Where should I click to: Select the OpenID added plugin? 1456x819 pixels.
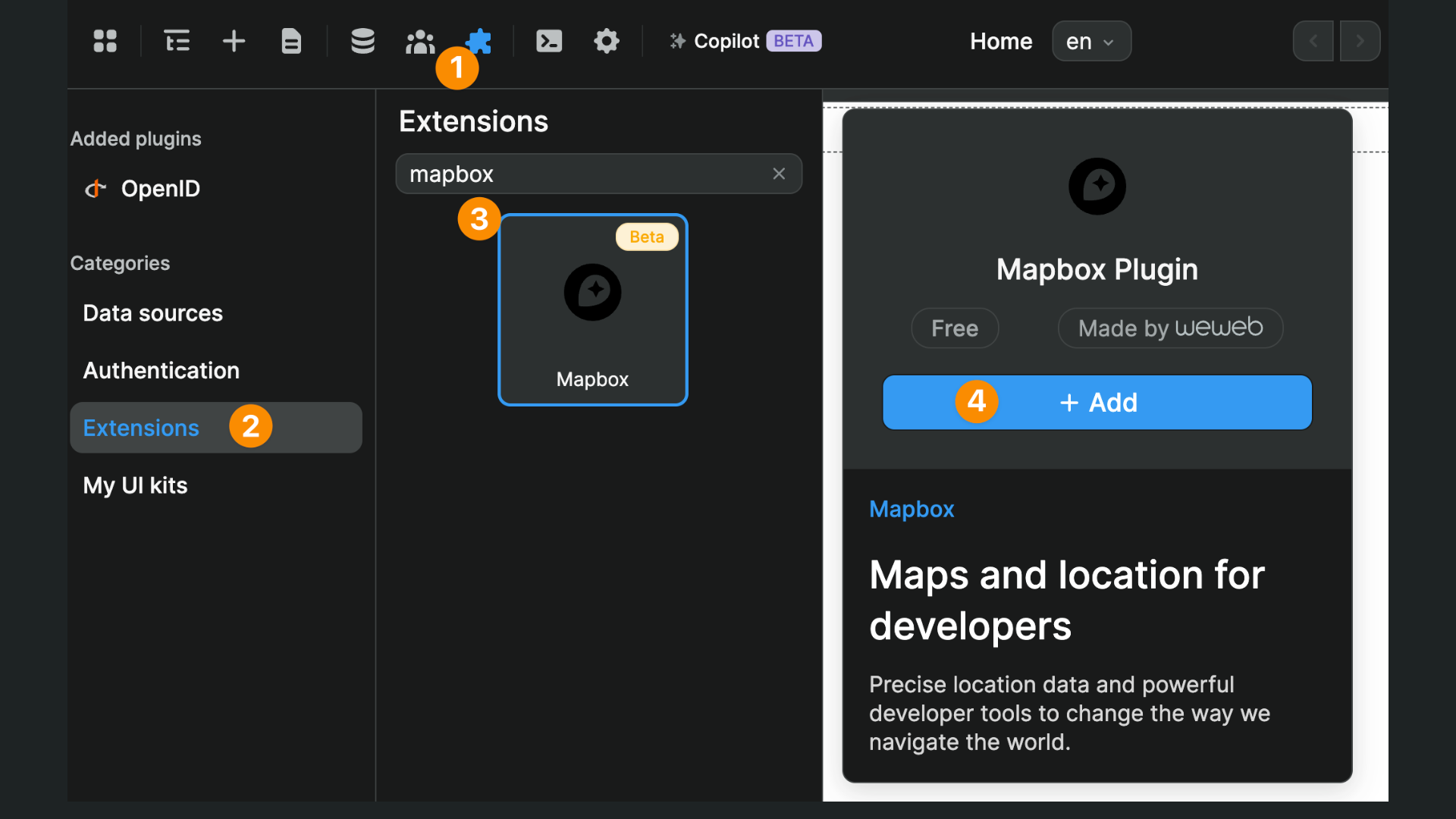pos(160,189)
